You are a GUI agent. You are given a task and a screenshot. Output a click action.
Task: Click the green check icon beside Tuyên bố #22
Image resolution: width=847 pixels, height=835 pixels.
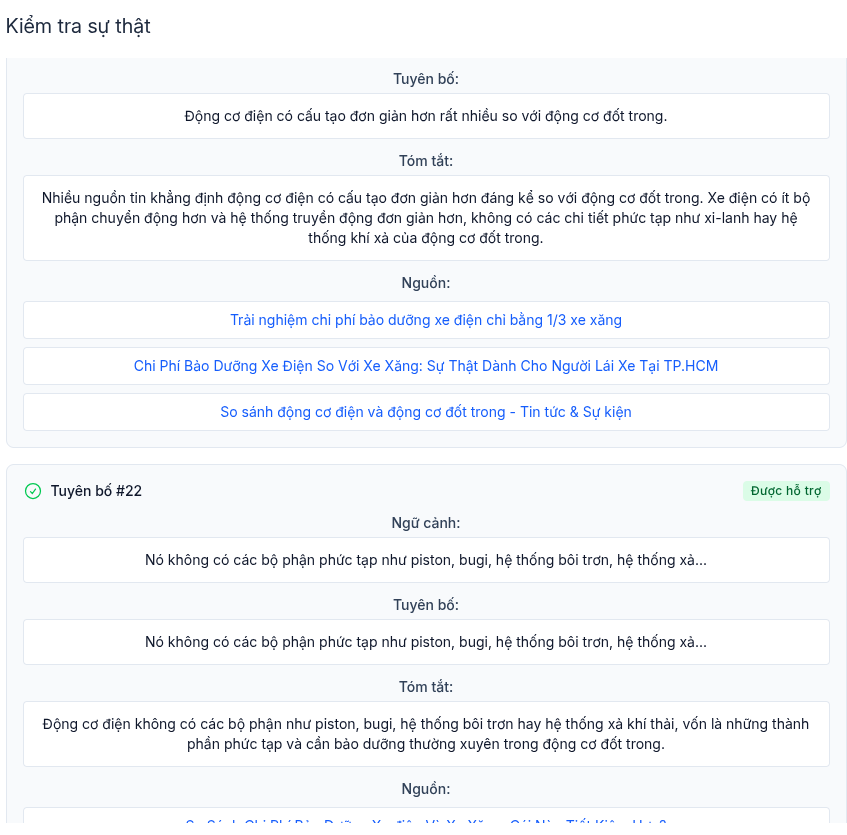[x=33, y=491]
